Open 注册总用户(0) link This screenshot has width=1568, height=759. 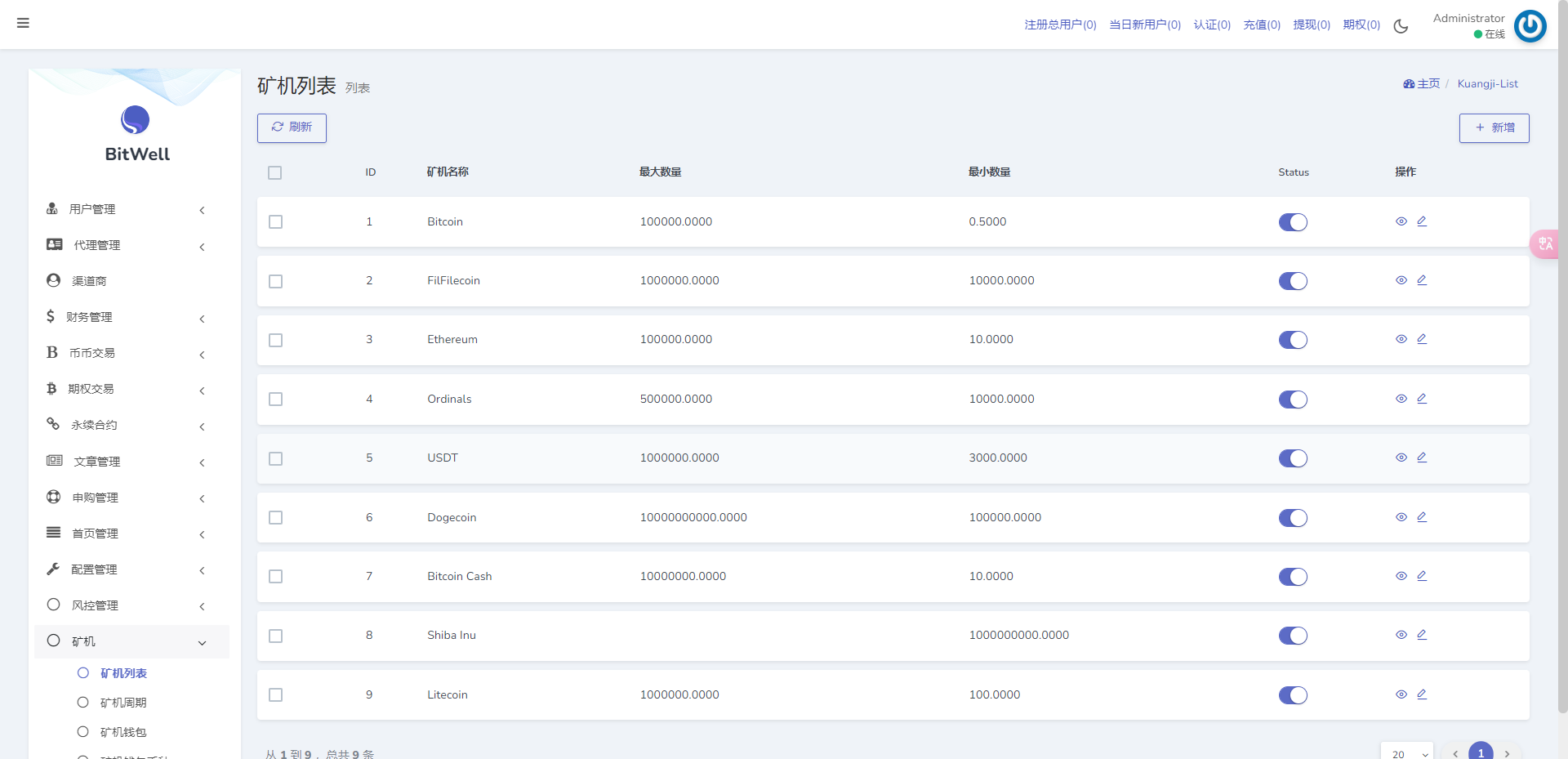pos(1060,25)
